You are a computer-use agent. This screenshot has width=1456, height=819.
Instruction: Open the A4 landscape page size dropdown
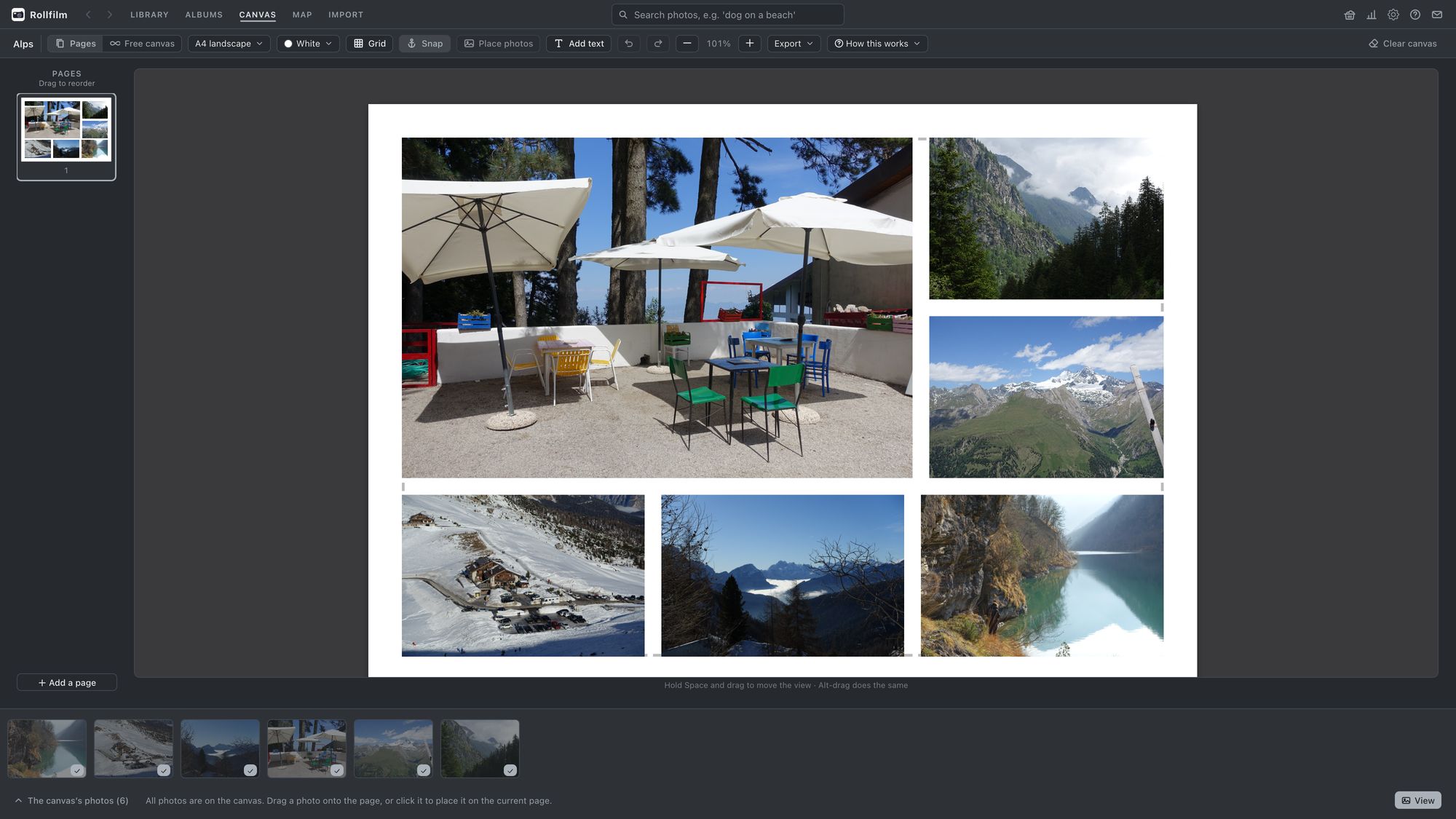point(229,44)
